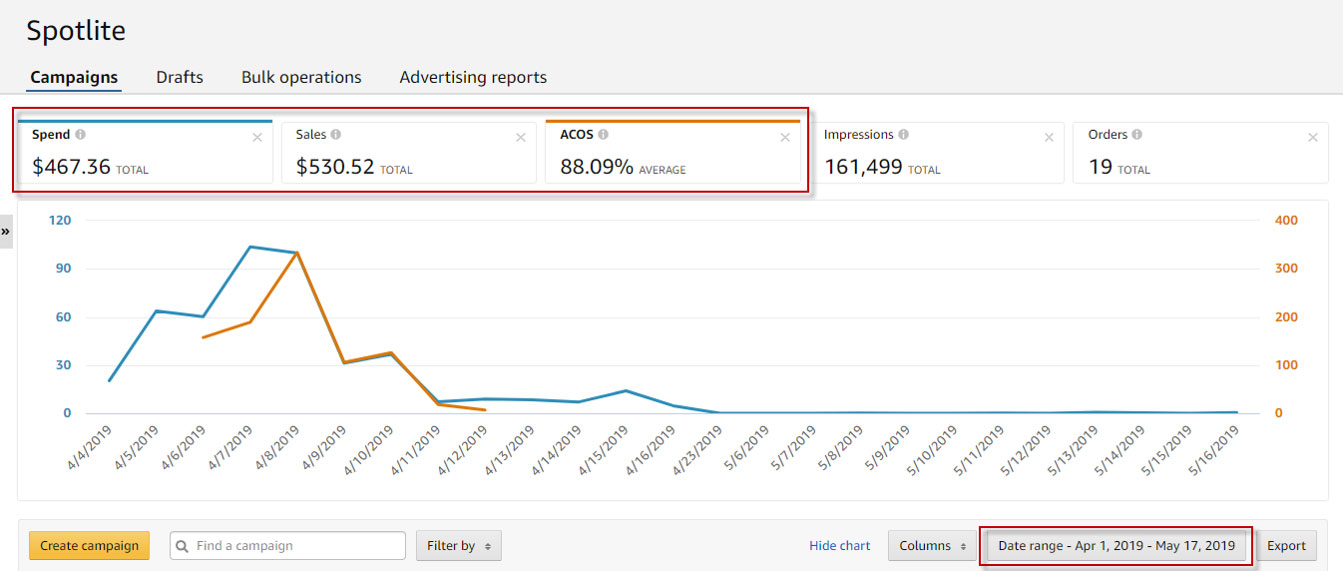Screen dimensions: 1343x571
Task: Click the Find a campaign search field
Action: pos(288,546)
